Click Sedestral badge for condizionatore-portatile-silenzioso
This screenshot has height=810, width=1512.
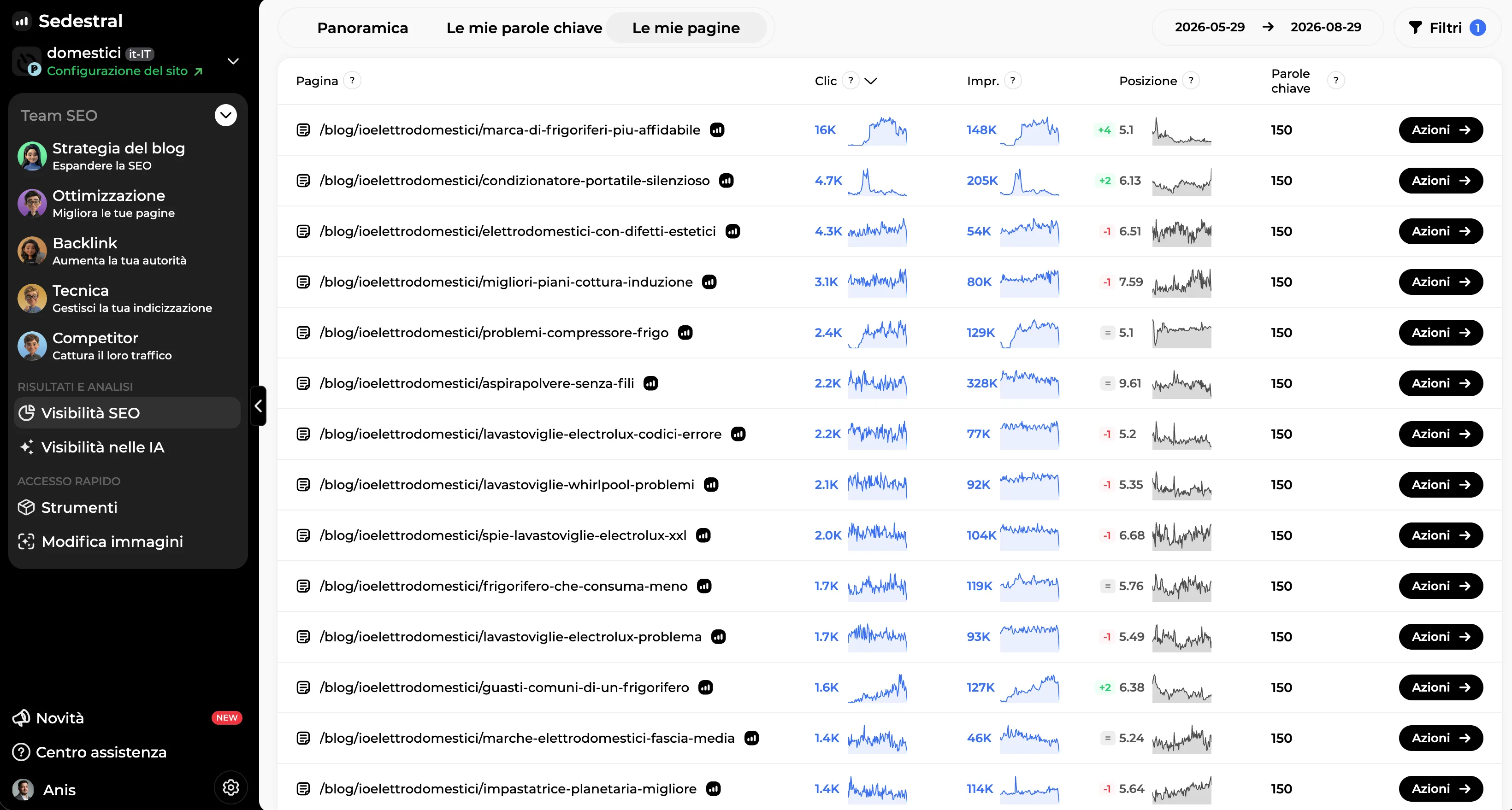pos(726,181)
